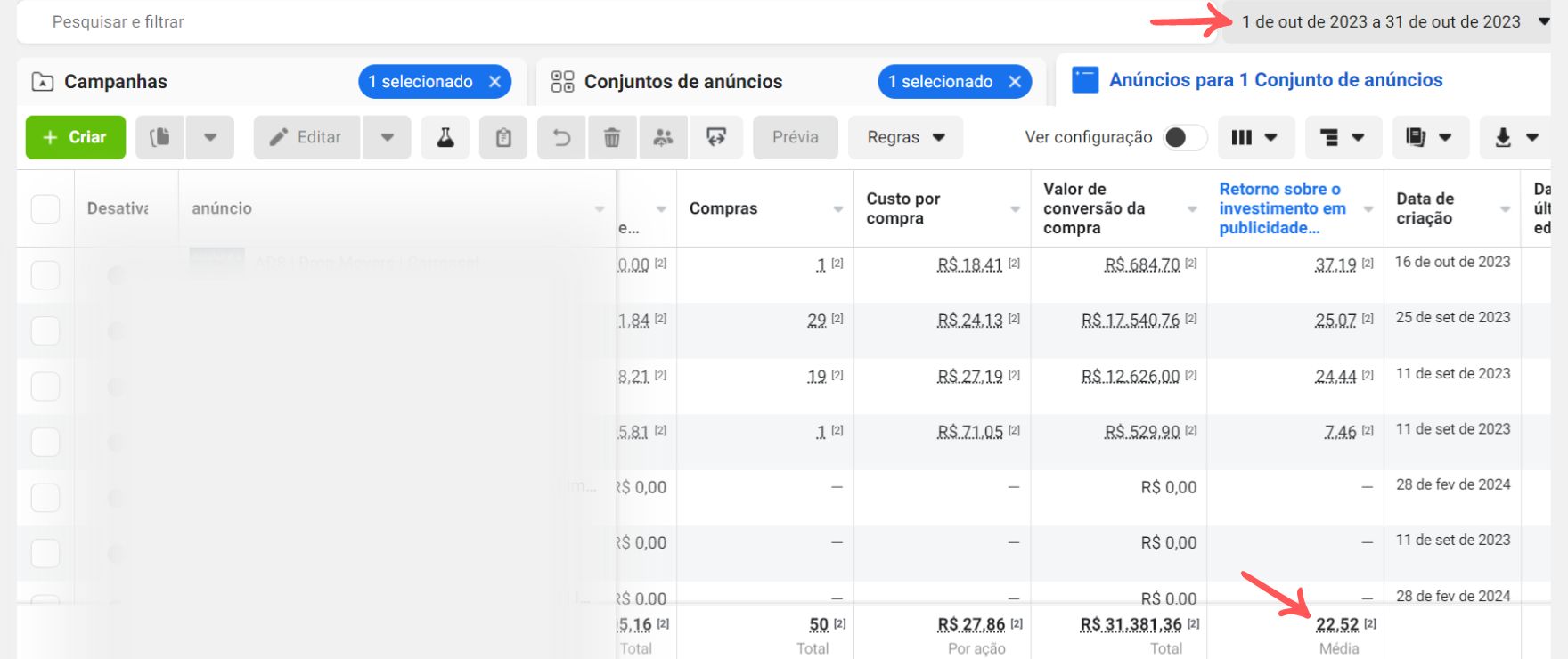Toggle the Ver configuração switch

pyautogui.click(x=1183, y=137)
